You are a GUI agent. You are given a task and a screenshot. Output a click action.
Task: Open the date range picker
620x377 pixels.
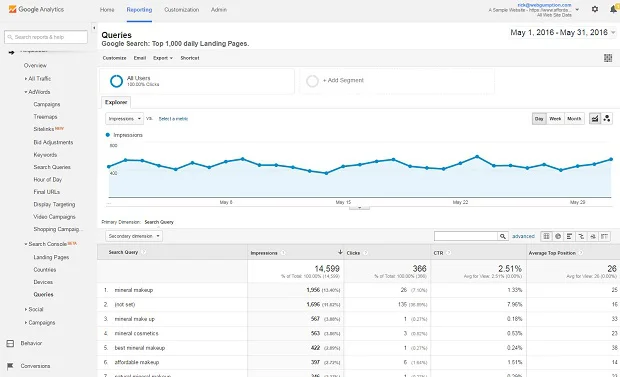563,32
